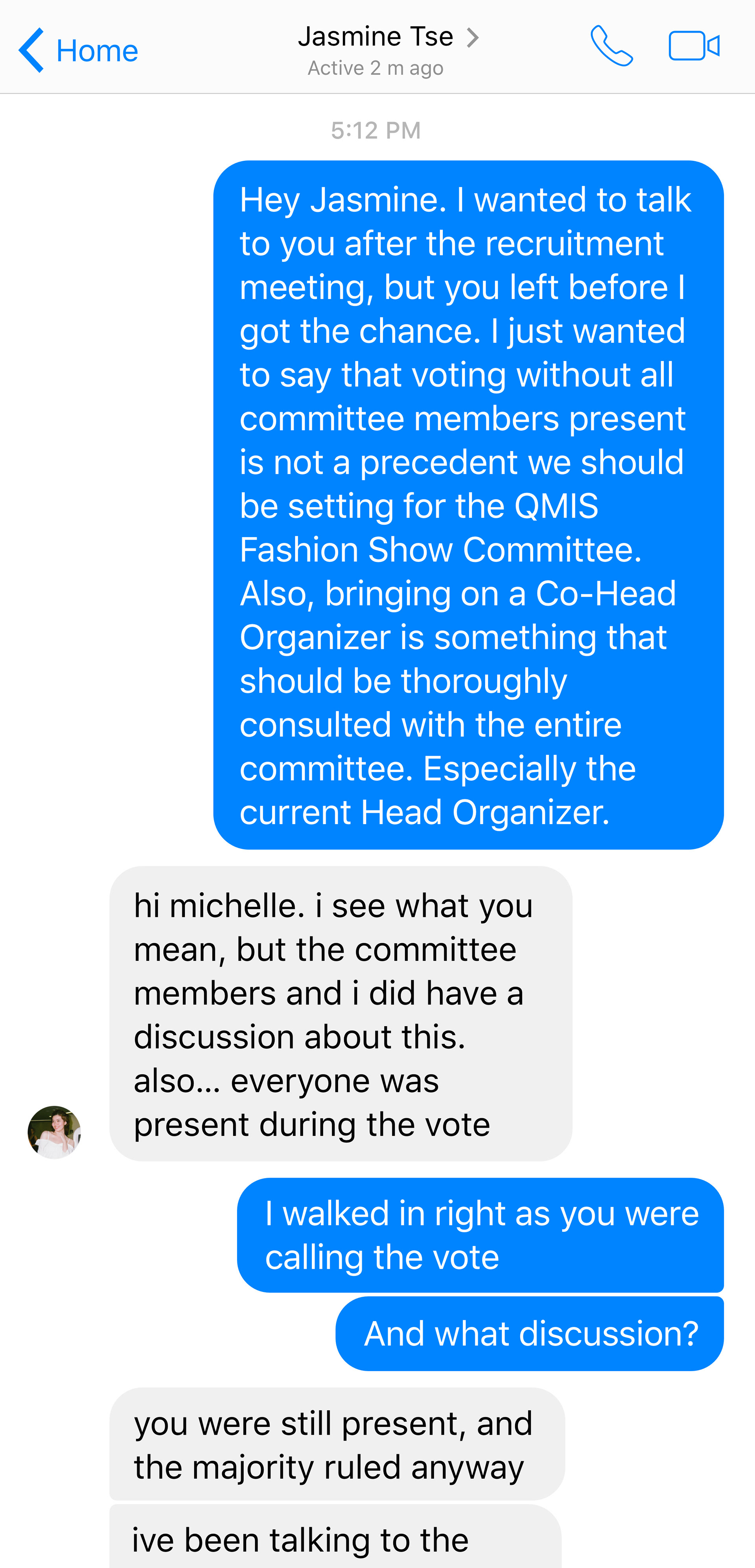This screenshot has width=755, height=1568.
Task: Tap the Home back link
Action: 97,50
